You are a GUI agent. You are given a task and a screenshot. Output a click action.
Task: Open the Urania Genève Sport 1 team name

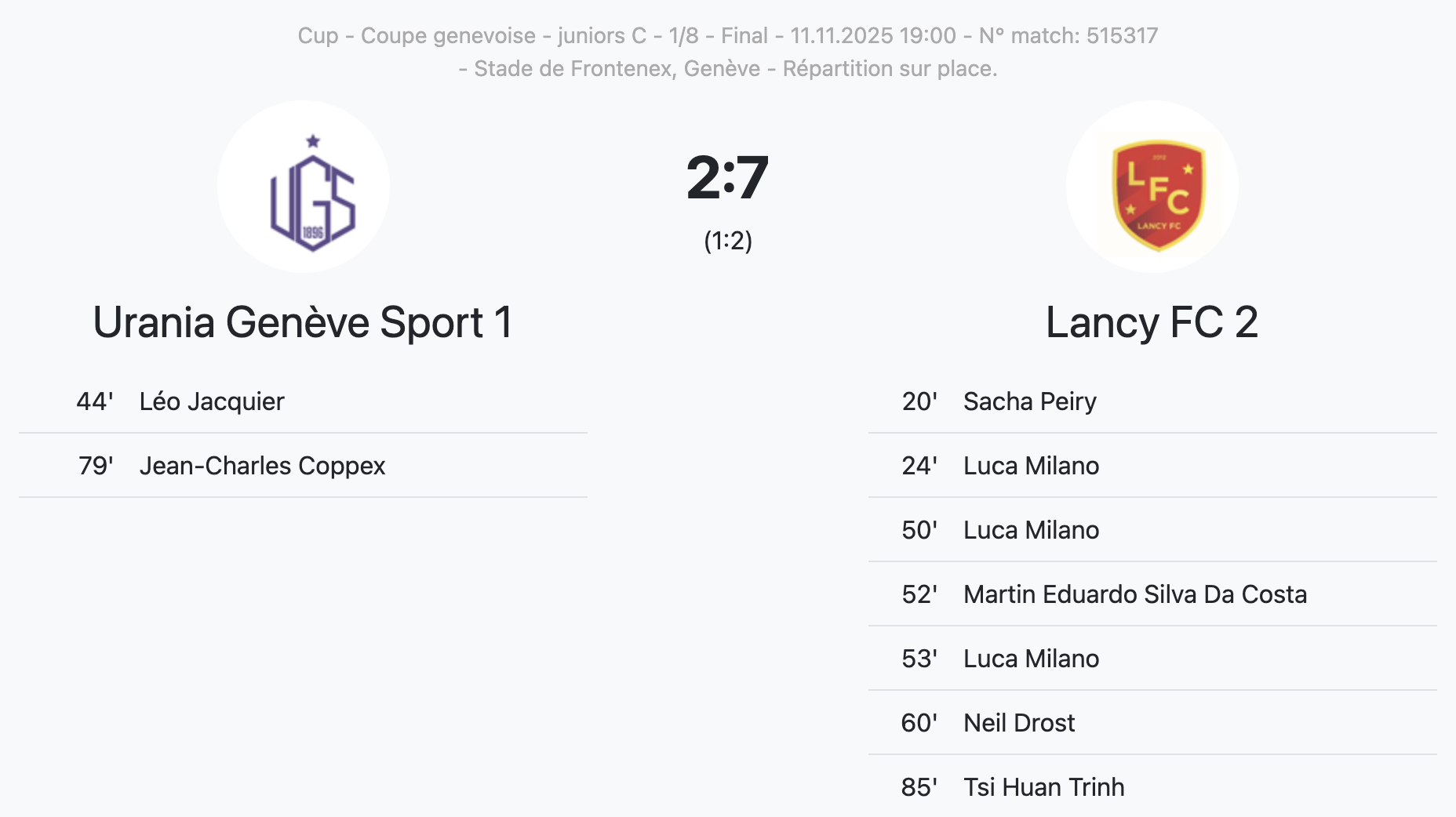[x=303, y=322]
